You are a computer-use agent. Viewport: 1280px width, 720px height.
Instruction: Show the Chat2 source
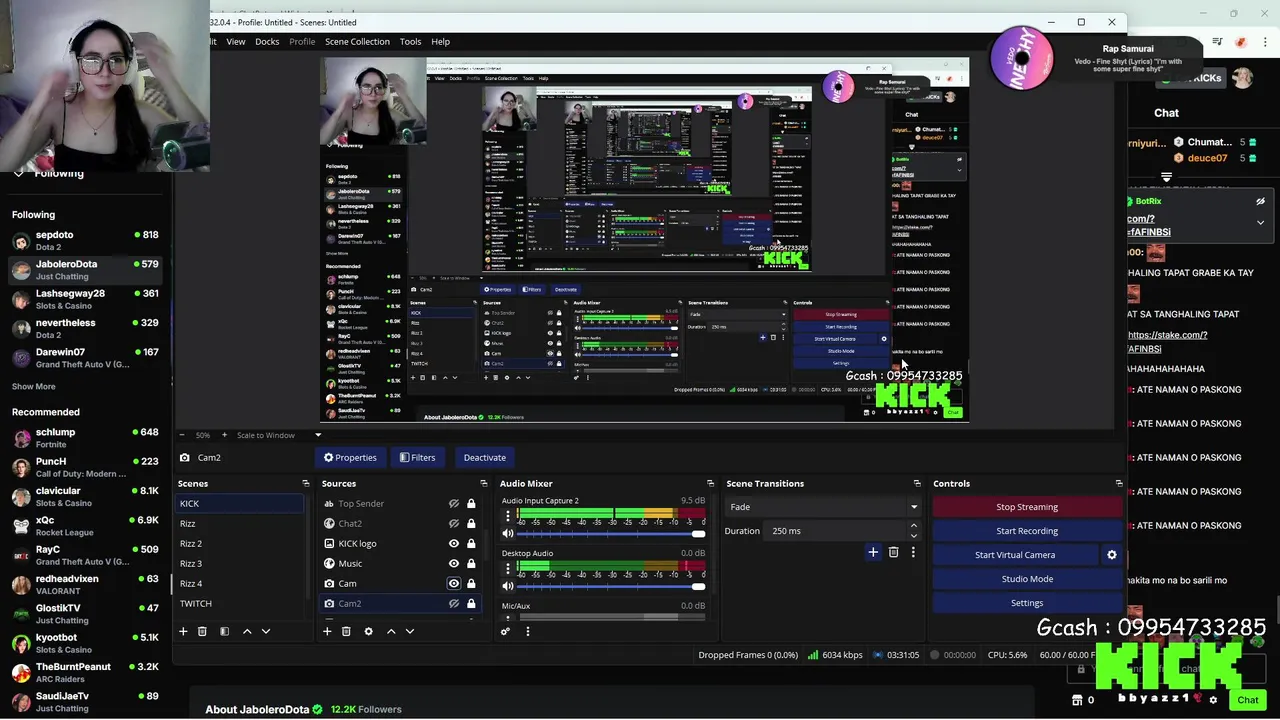point(453,524)
